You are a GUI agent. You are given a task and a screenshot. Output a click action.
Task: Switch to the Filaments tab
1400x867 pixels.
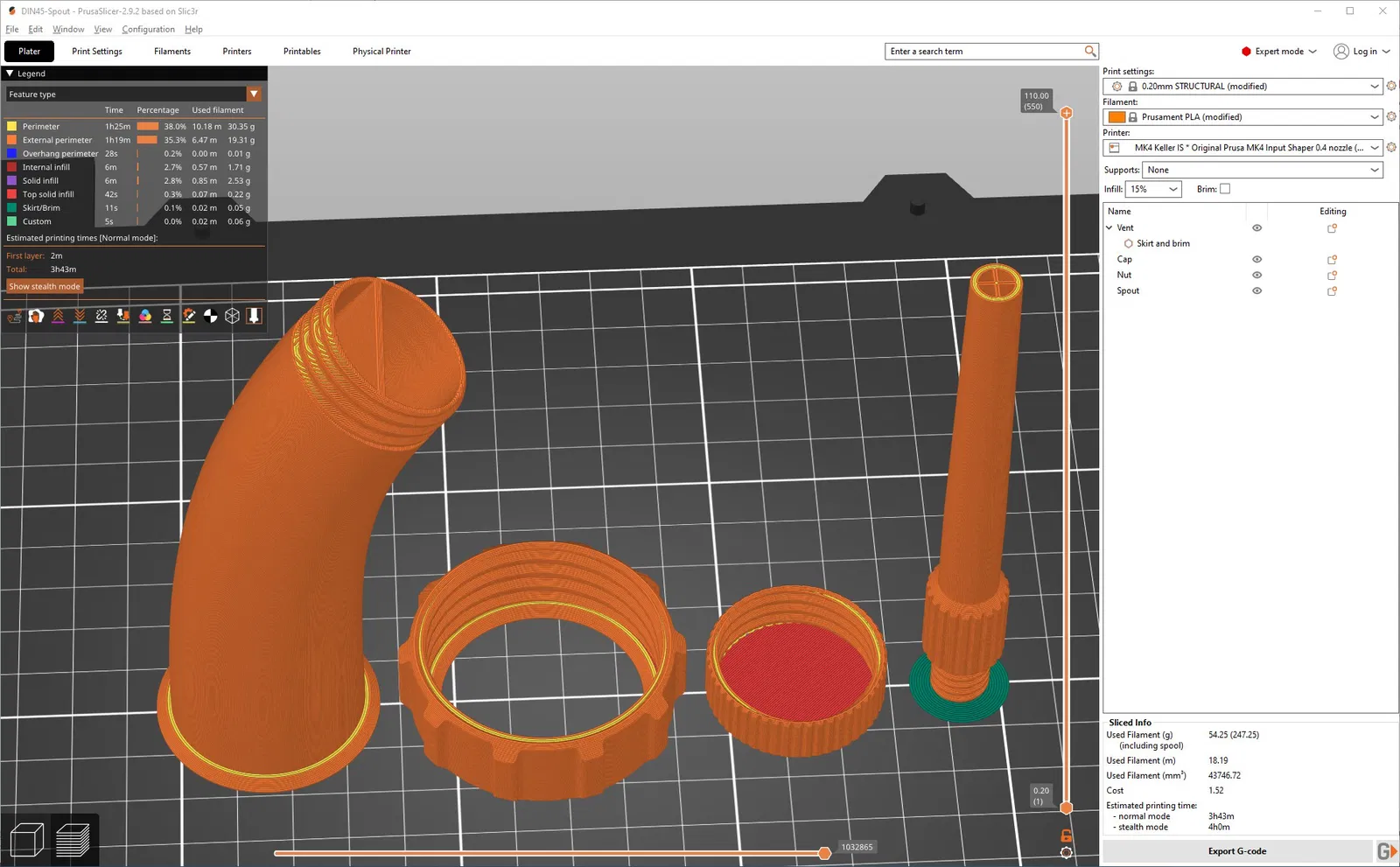(172, 52)
